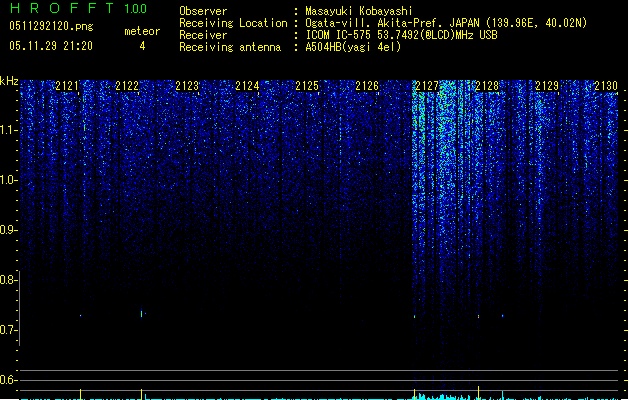Click the 2122 time marker
Viewport: 629px width, 400px height.
(x=127, y=86)
